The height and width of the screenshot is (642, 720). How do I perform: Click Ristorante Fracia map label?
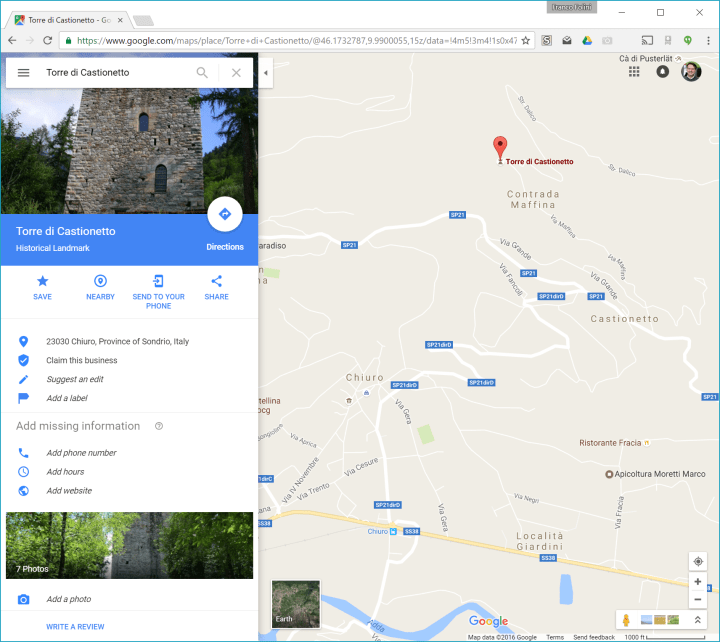pos(610,443)
